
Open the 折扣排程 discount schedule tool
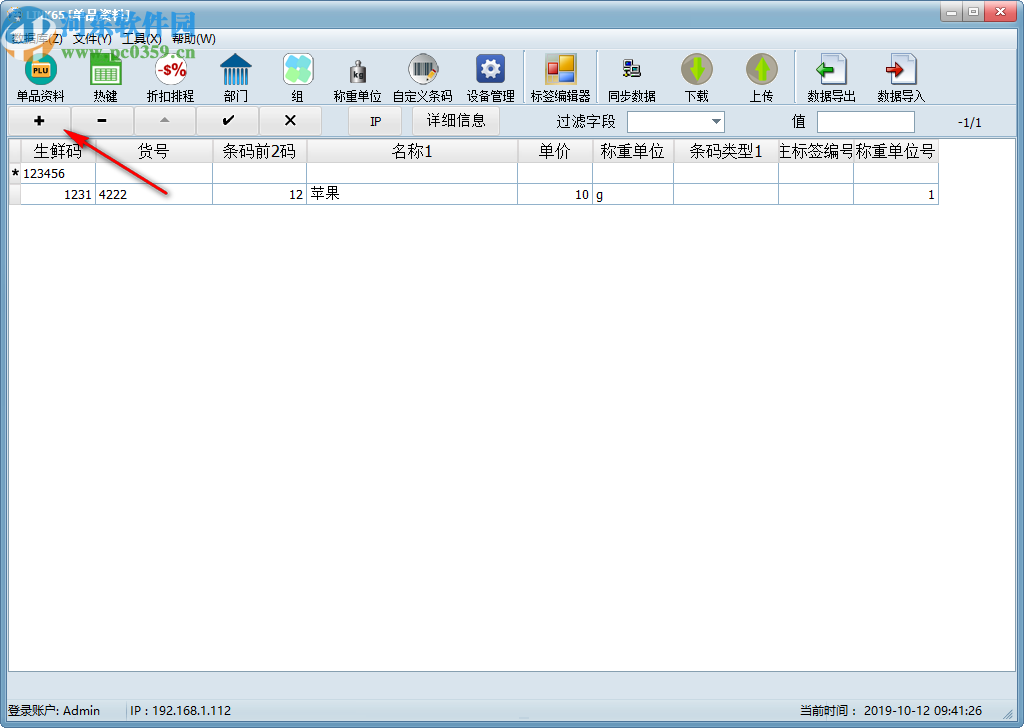pyautogui.click(x=170, y=77)
